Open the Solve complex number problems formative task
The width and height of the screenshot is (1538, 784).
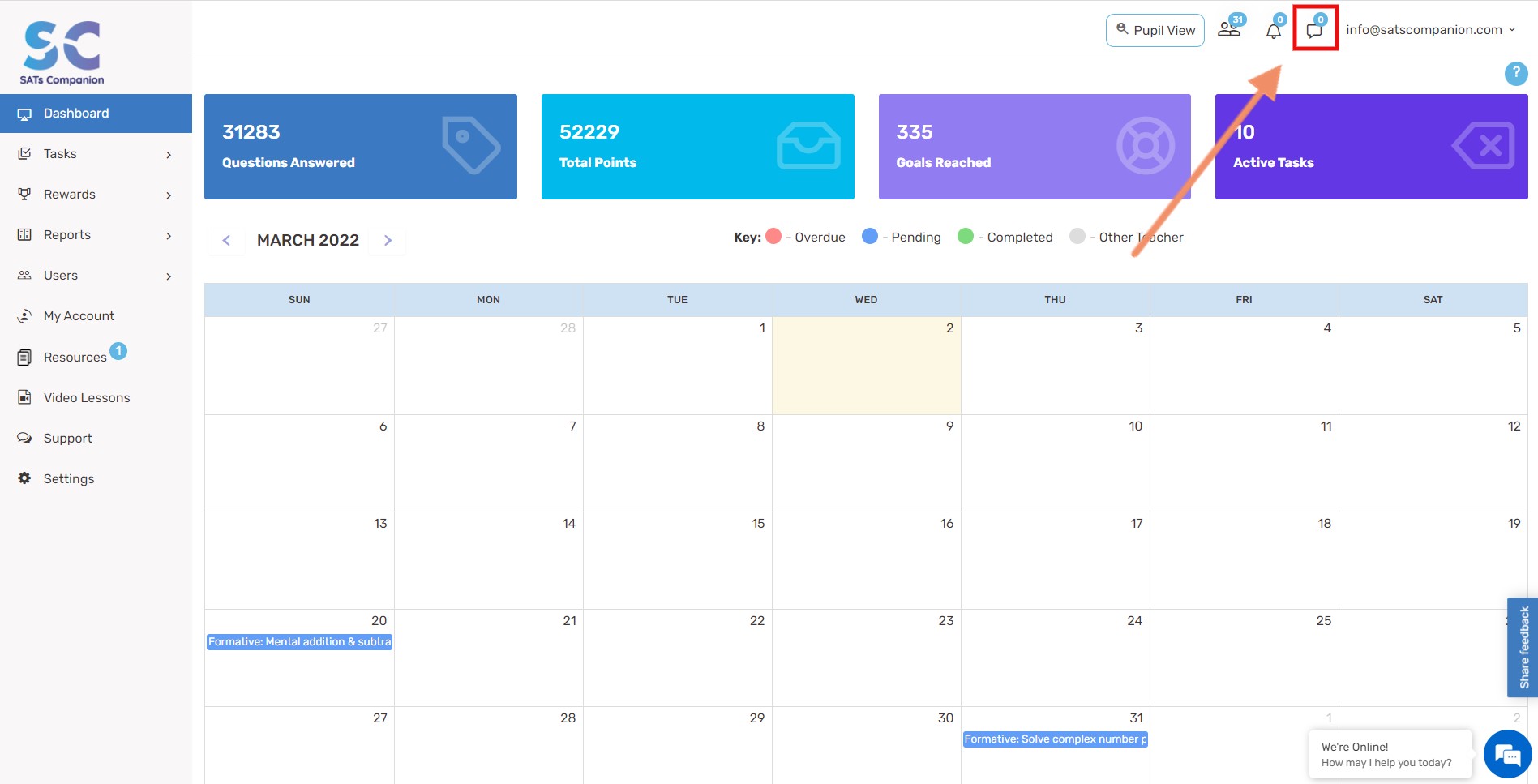[1055, 739]
